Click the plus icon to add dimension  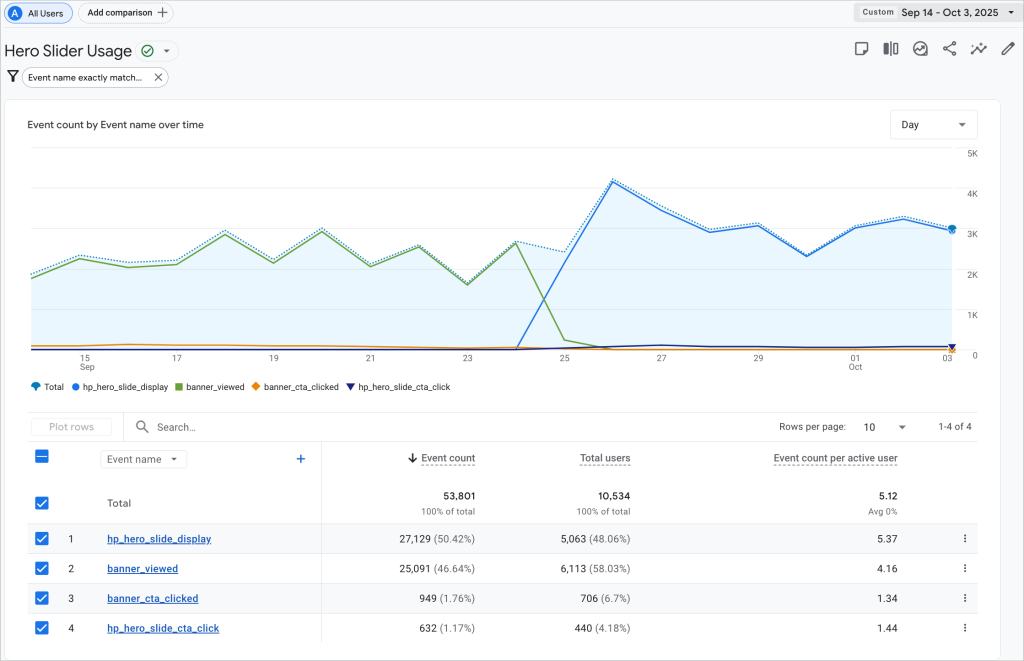coord(300,459)
